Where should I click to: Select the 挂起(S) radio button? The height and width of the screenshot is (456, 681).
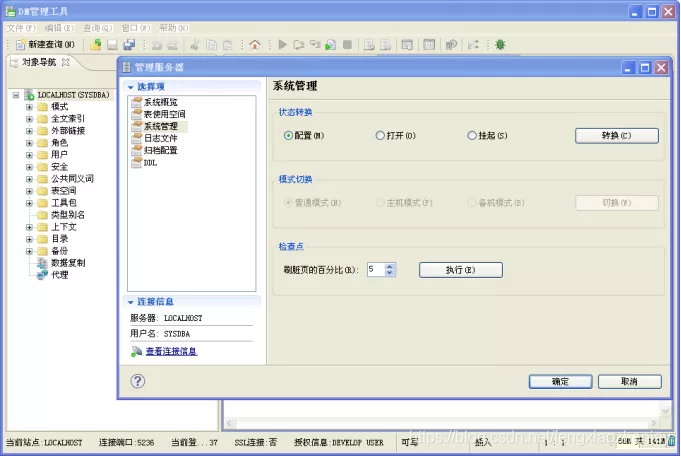[472, 135]
